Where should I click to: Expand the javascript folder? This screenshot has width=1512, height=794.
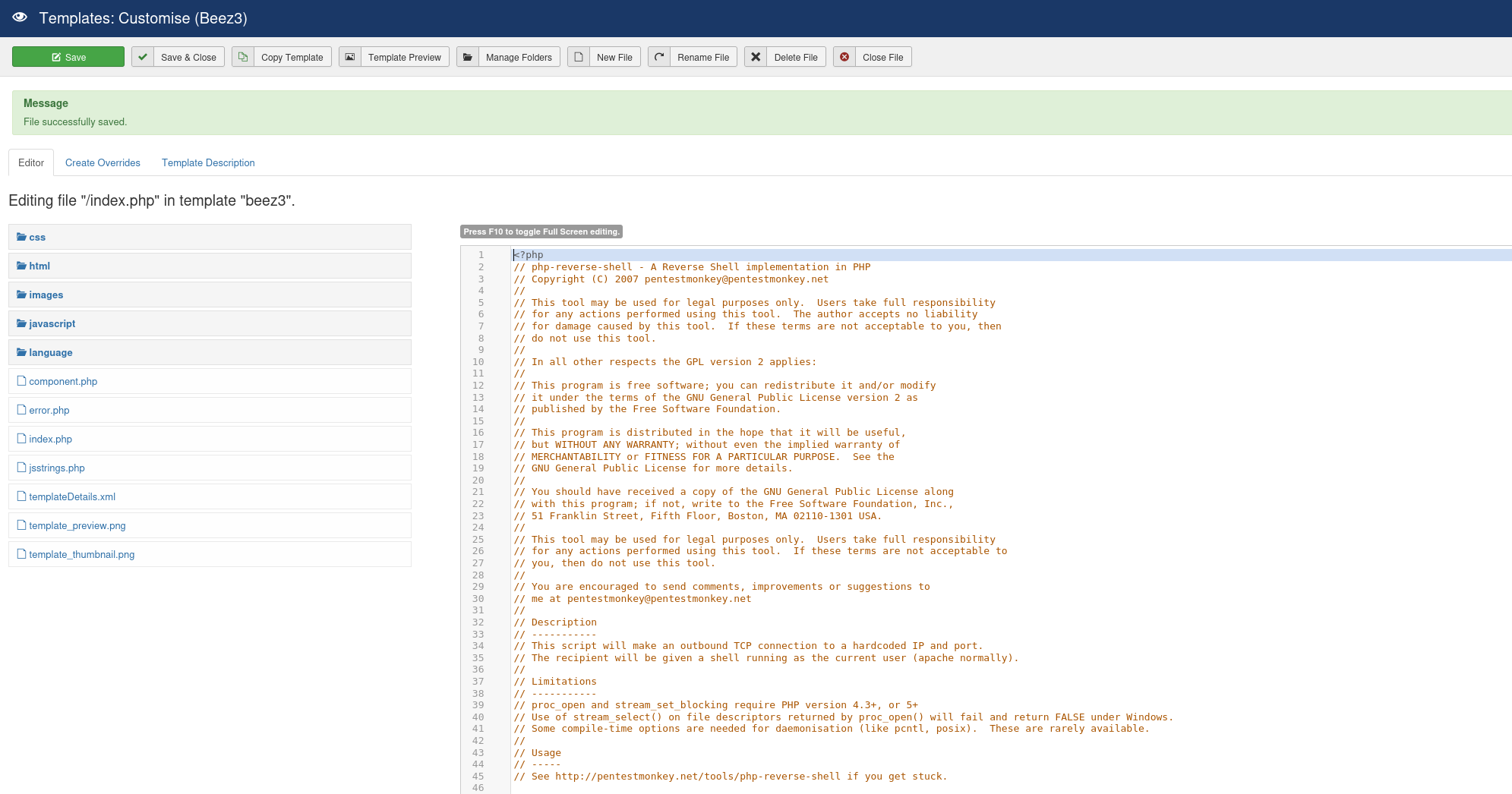(x=210, y=323)
